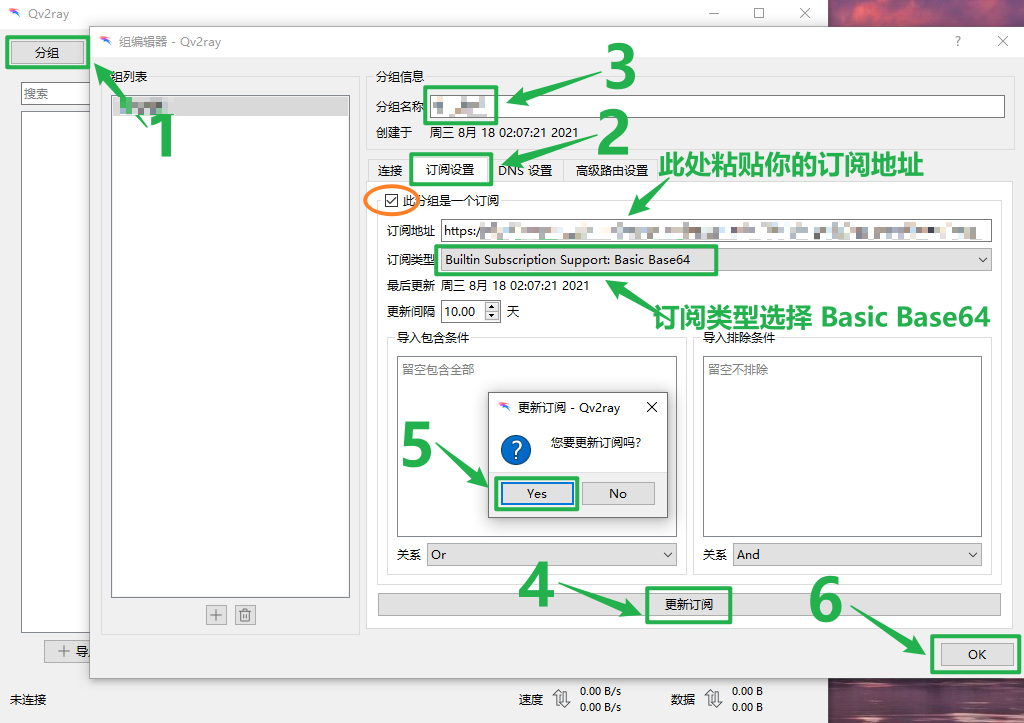This screenshot has height=723, width=1024.
Task: Increase update interval with up arrow
Action: (x=492, y=306)
